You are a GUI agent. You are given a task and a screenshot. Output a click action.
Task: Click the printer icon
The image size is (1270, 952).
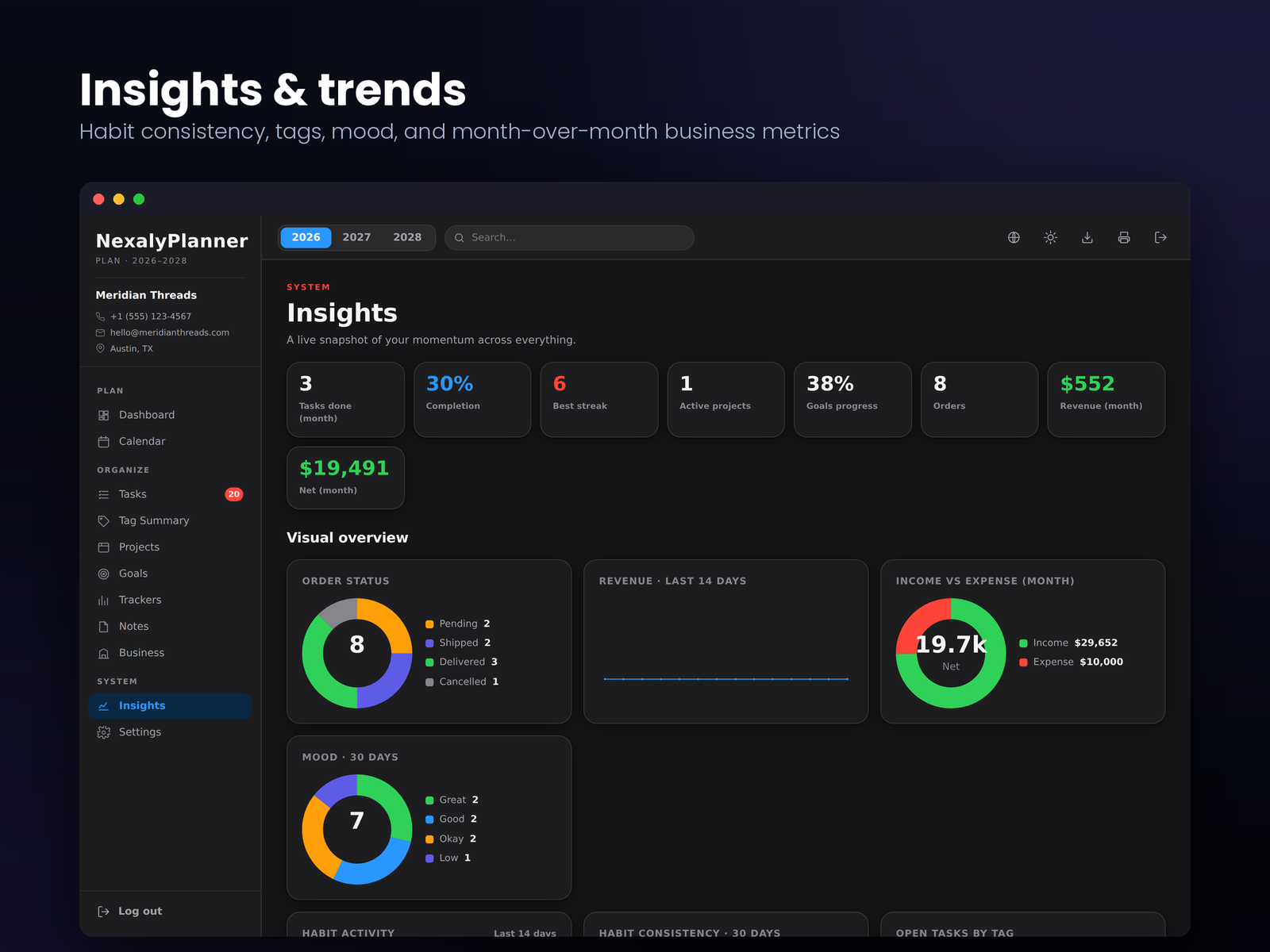tap(1124, 237)
